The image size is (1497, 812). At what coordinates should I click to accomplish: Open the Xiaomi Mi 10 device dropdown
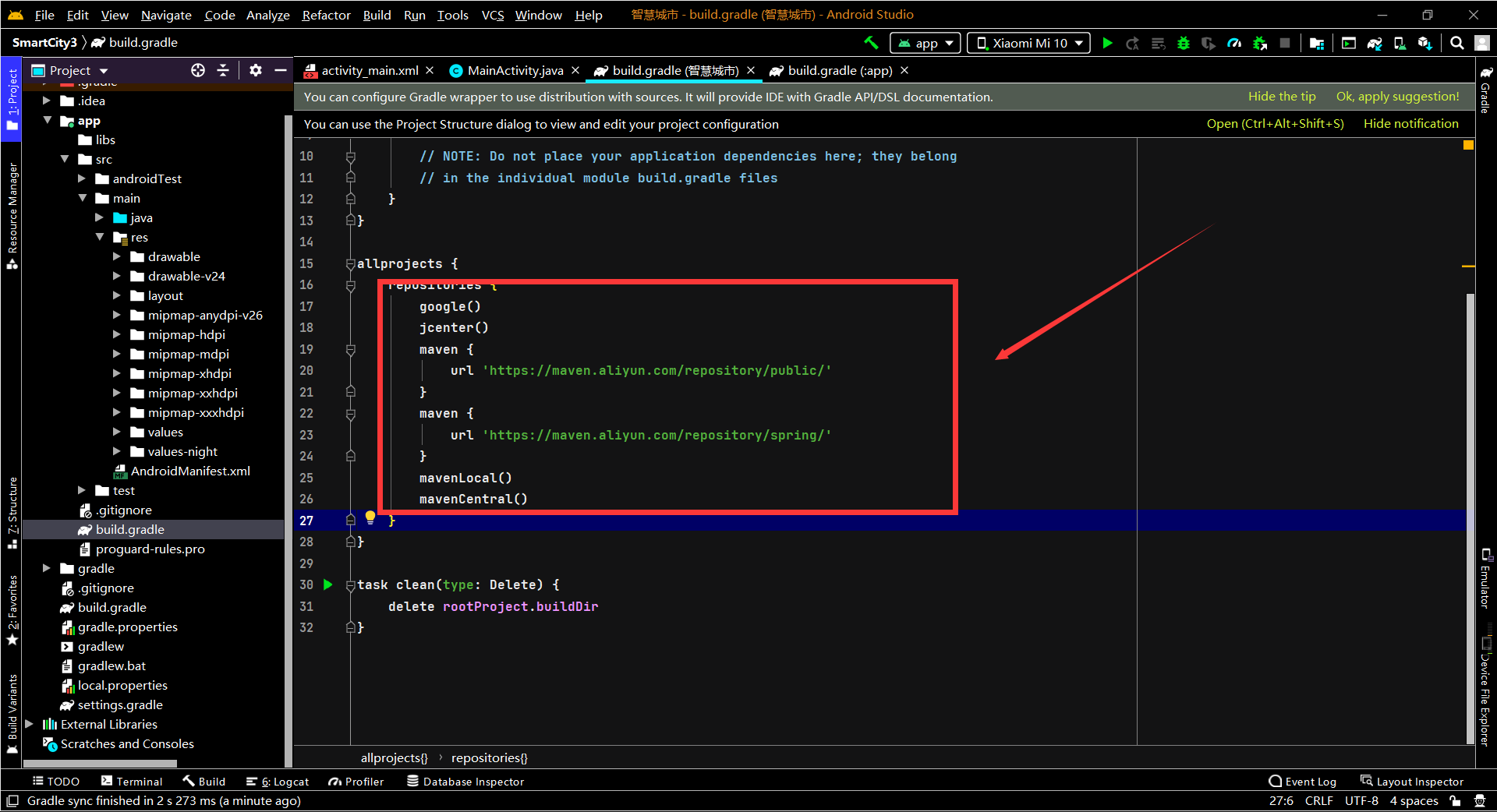coord(1030,43)
